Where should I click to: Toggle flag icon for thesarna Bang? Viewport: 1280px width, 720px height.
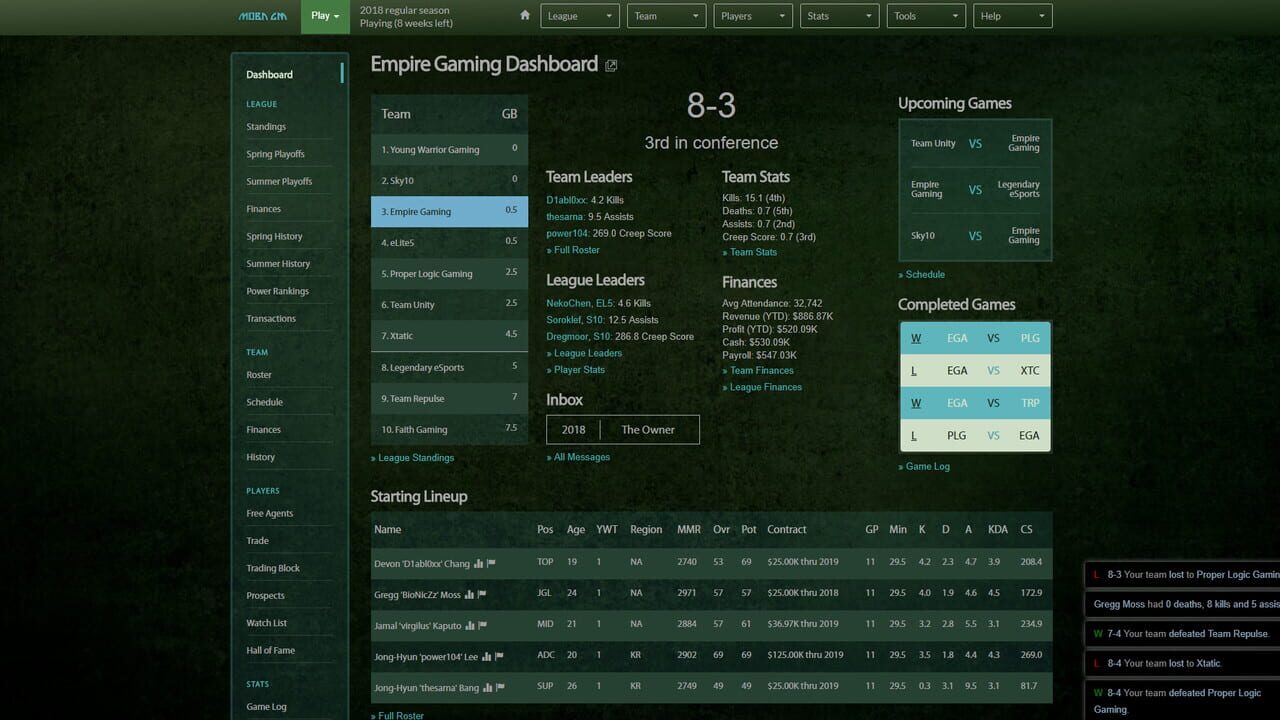click(x=500, y=688)
